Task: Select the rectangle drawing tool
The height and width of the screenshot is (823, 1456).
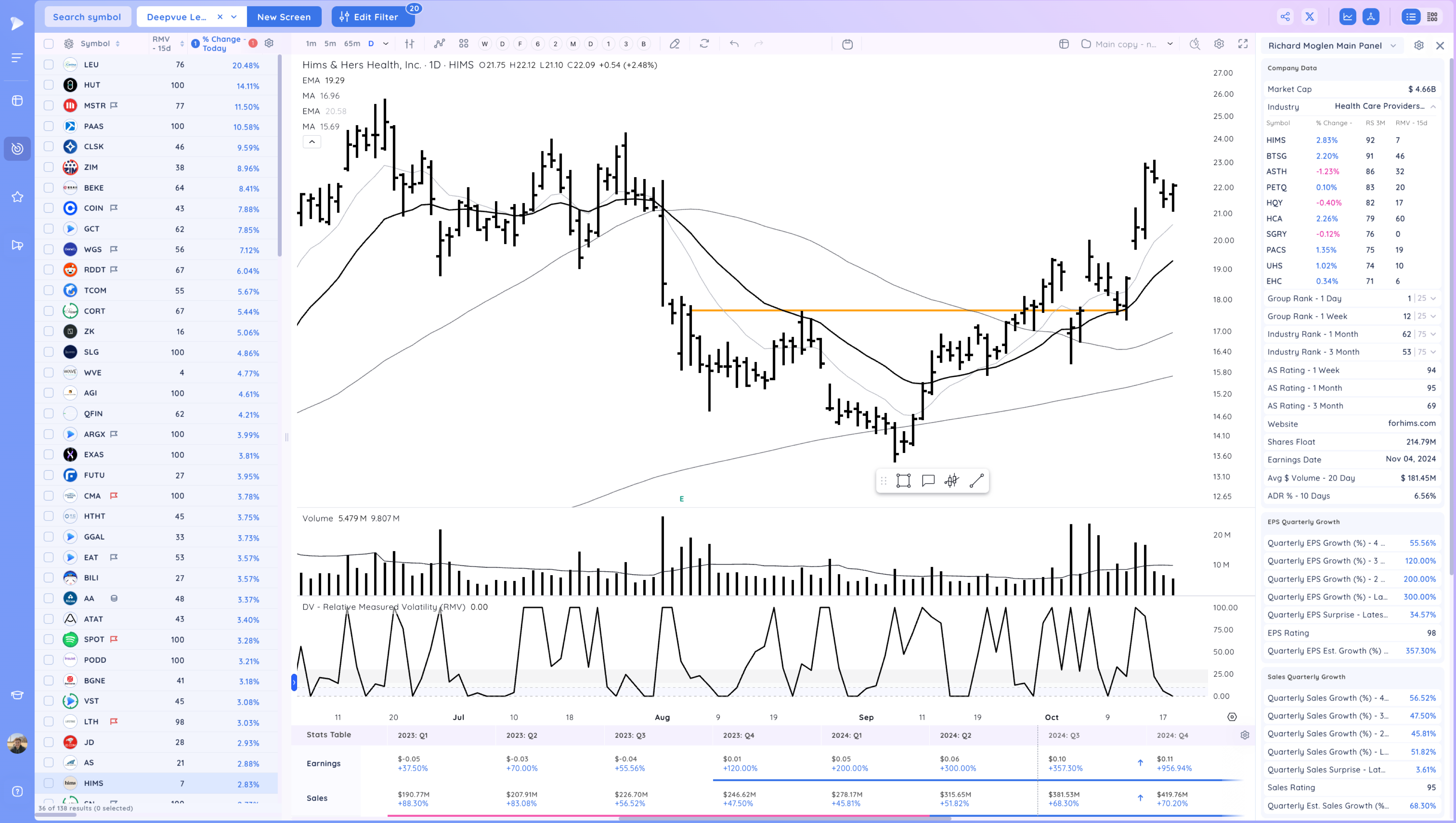Action: click(x=903, y=481)
